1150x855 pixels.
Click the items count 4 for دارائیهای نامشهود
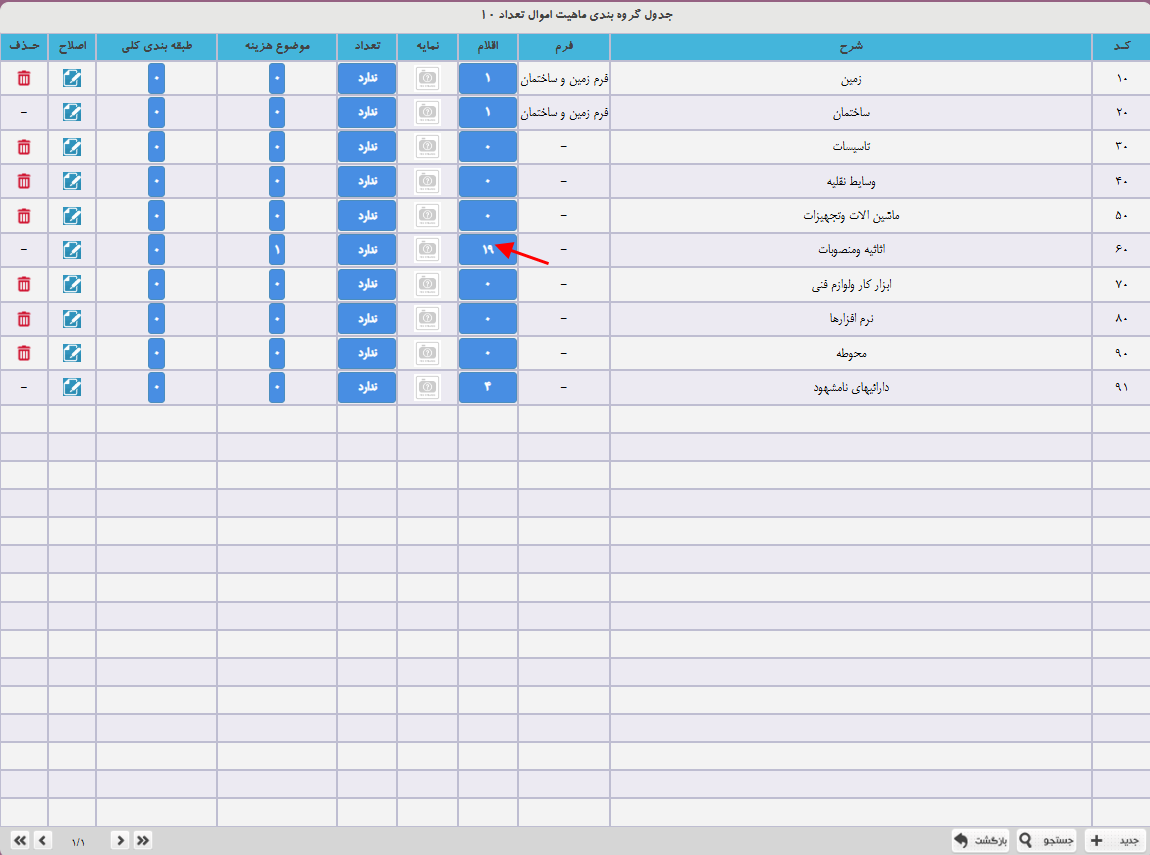[x=488, y=387]
